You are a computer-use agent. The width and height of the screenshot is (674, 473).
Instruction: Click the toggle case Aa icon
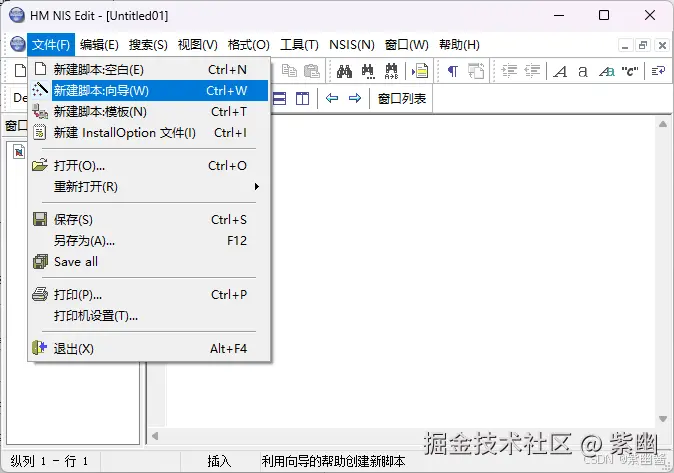[x=607, y=71]
